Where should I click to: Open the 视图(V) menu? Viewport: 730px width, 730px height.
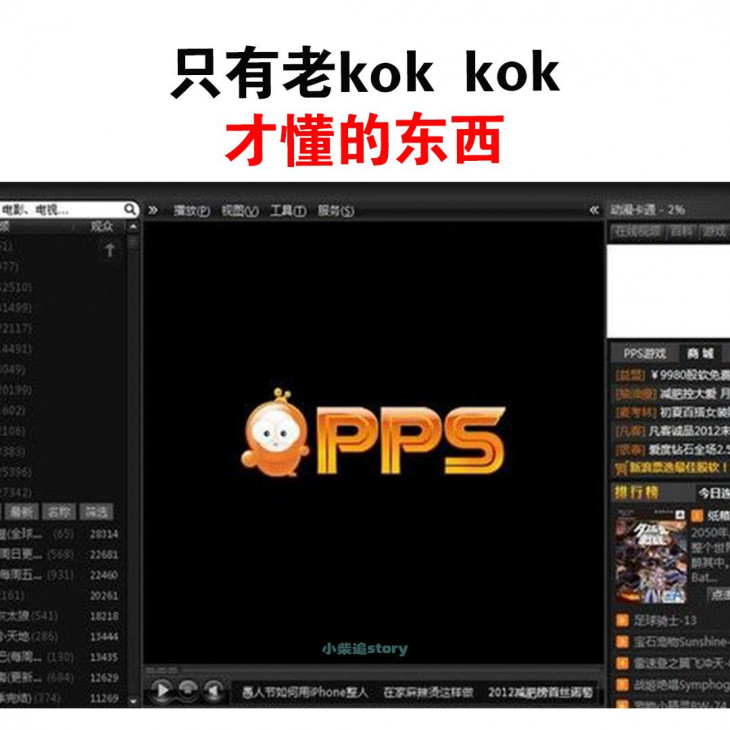pos(240,211)
